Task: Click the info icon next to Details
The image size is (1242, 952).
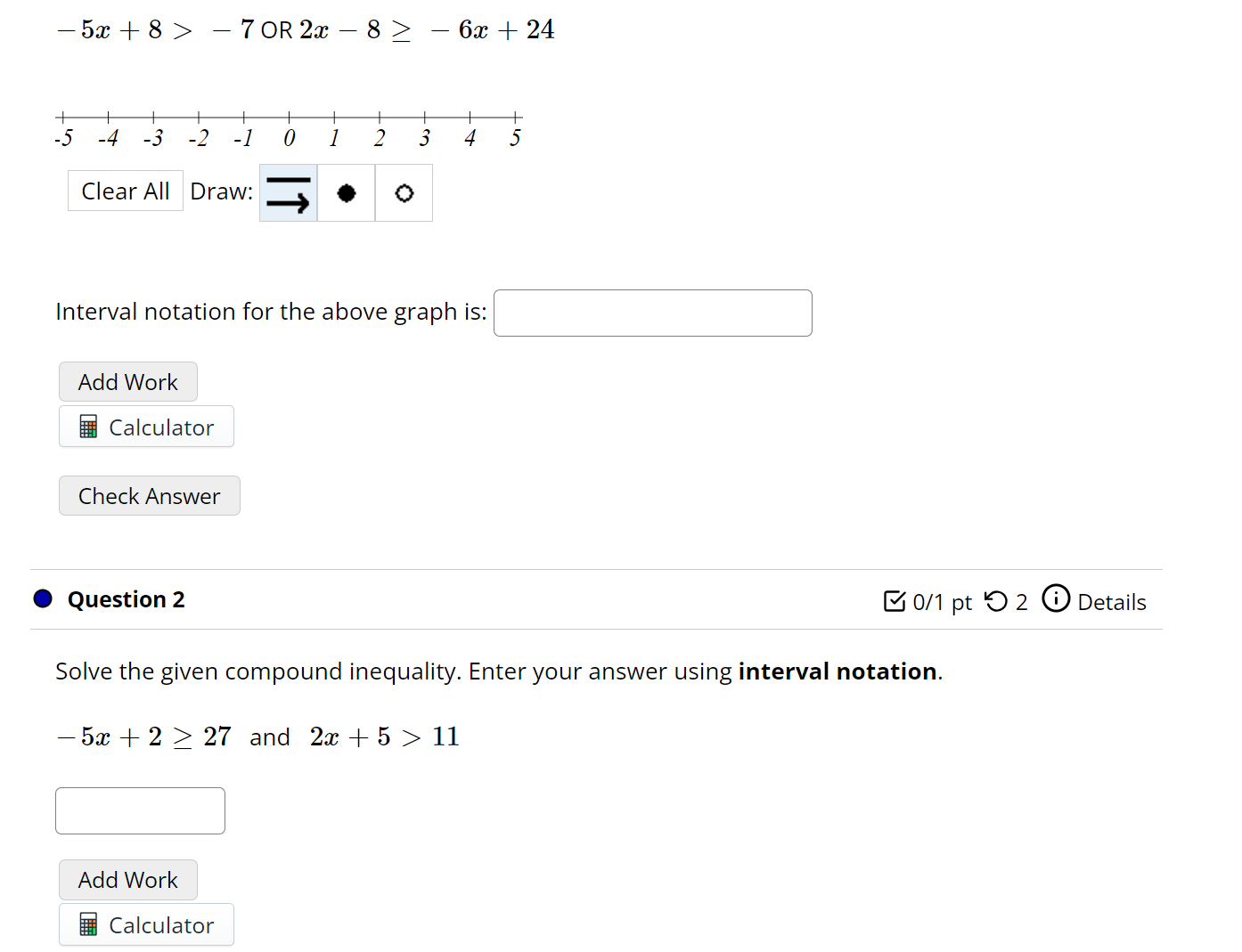Action: tap(1056, 598)
